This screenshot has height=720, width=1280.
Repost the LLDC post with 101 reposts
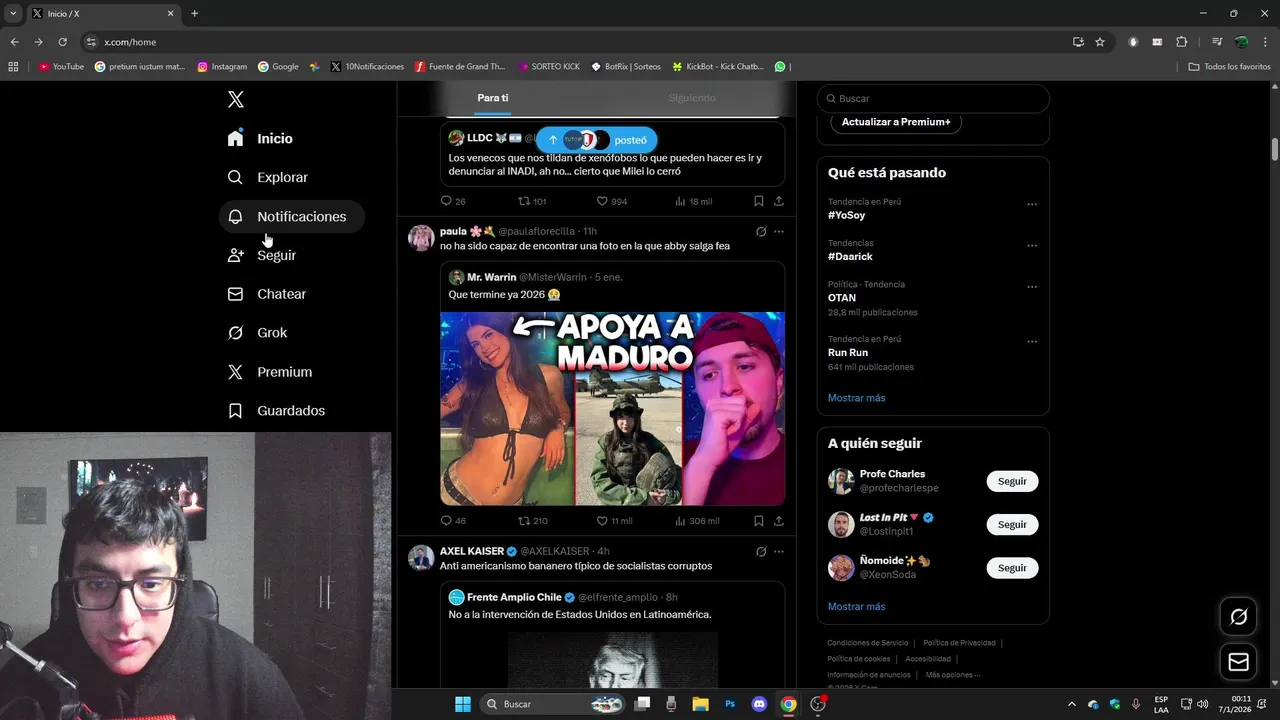tap(532, 201)
